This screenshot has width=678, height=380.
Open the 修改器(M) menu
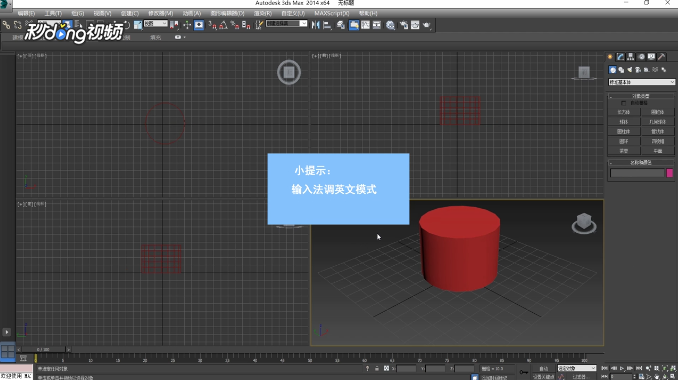pos(161,13)
